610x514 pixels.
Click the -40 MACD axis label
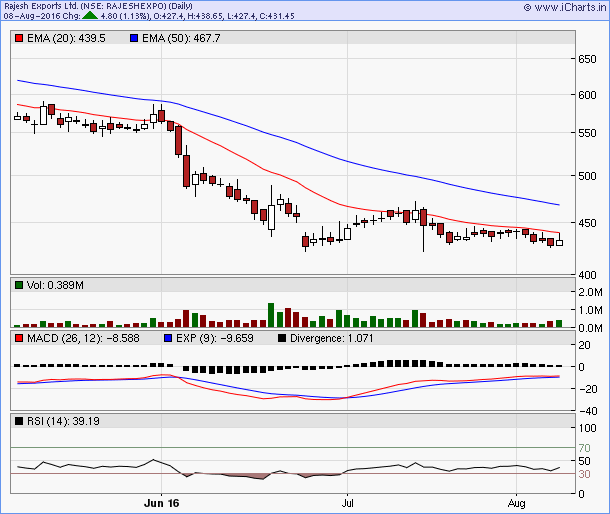pyautogui.click(x=588, y=410)
